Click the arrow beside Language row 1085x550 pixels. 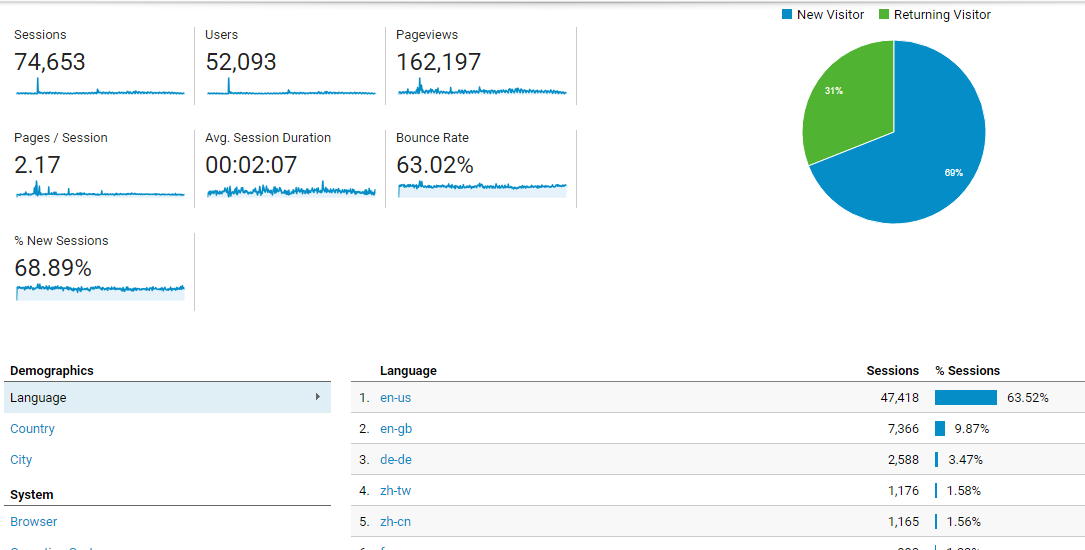point(318,397)
